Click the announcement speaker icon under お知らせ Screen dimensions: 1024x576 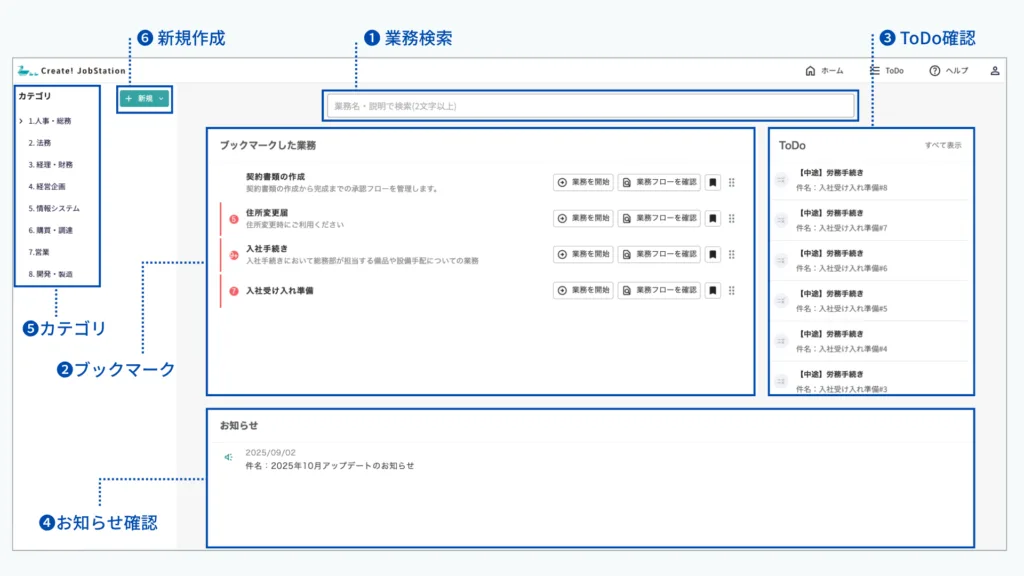coord(229,457)
